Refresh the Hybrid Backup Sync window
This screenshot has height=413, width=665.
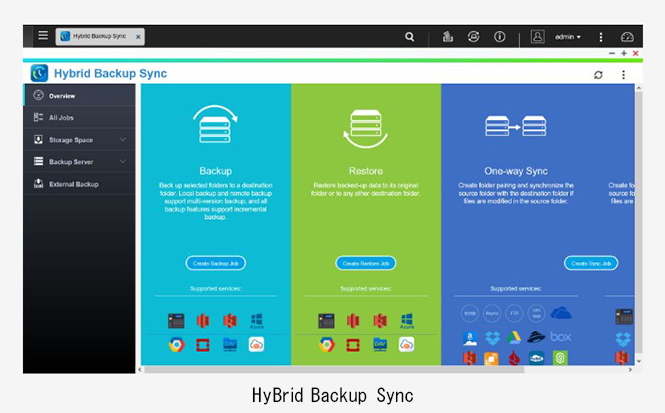point(598,75)
